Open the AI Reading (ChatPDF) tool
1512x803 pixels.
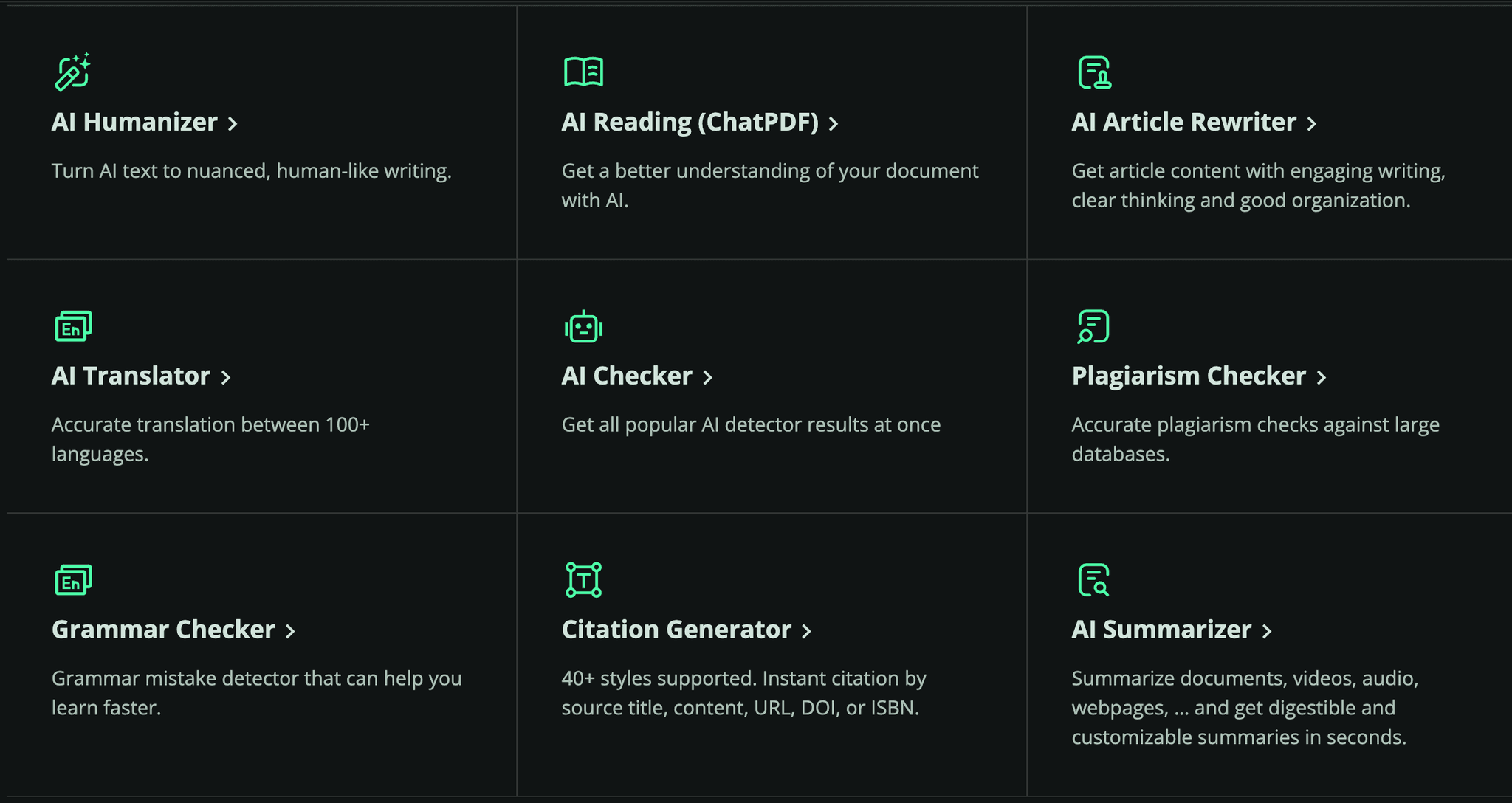tap(690, 123)
